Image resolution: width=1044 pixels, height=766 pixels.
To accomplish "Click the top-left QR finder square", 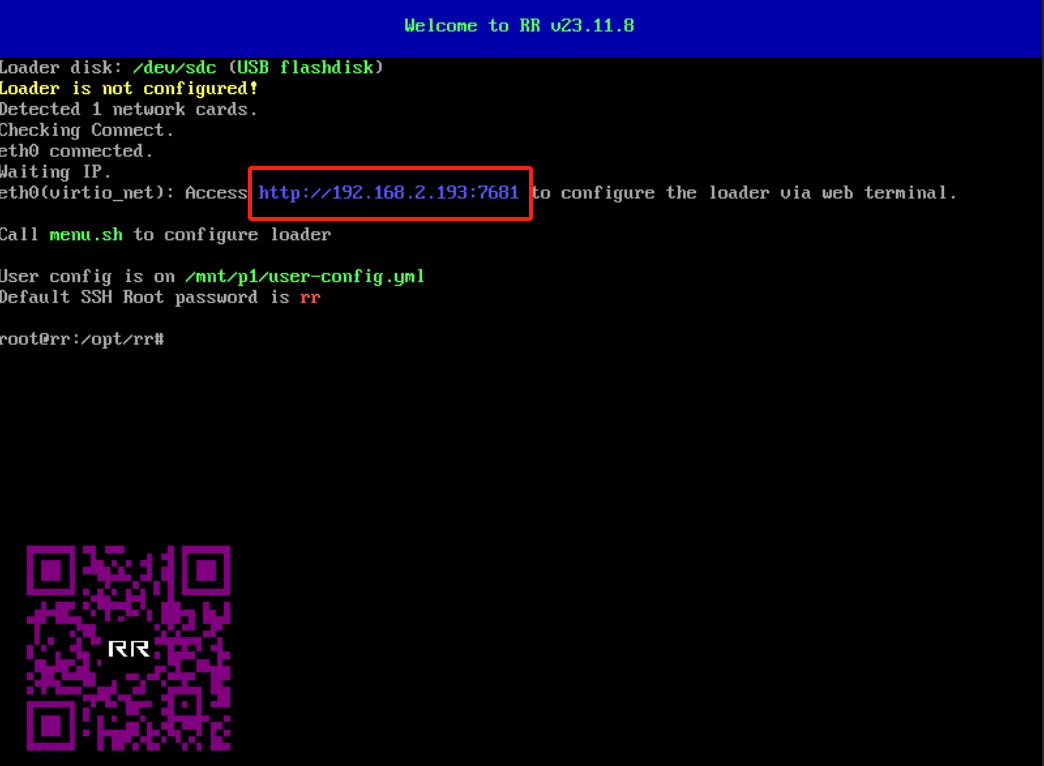I will [x=51, y=570].
